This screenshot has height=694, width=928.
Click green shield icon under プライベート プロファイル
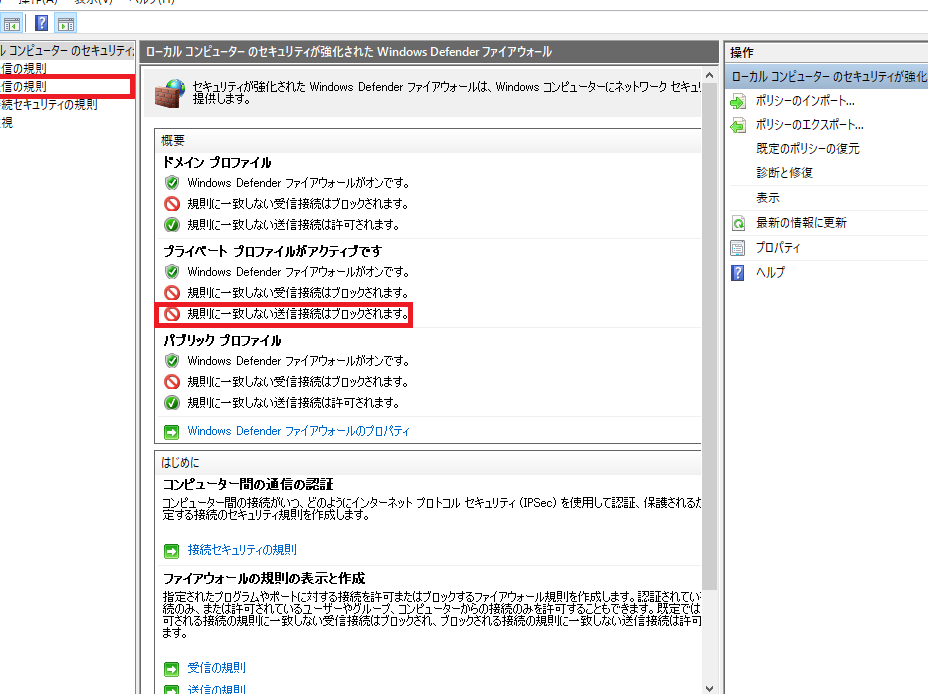pos(172,272)
